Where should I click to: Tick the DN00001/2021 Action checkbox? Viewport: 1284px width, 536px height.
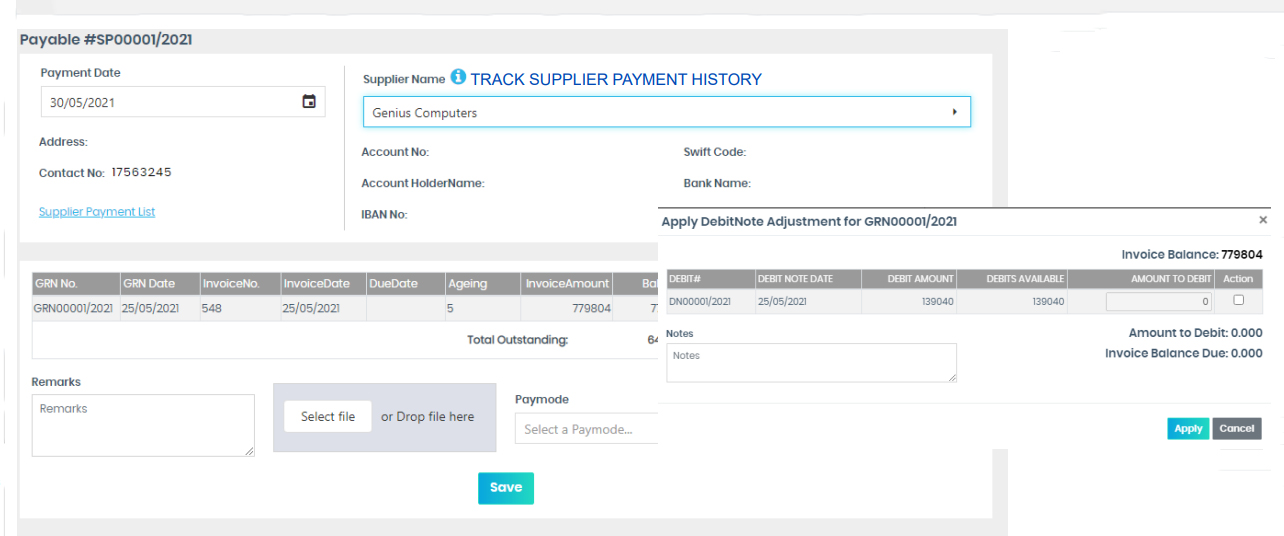(x=1238, y=300)
